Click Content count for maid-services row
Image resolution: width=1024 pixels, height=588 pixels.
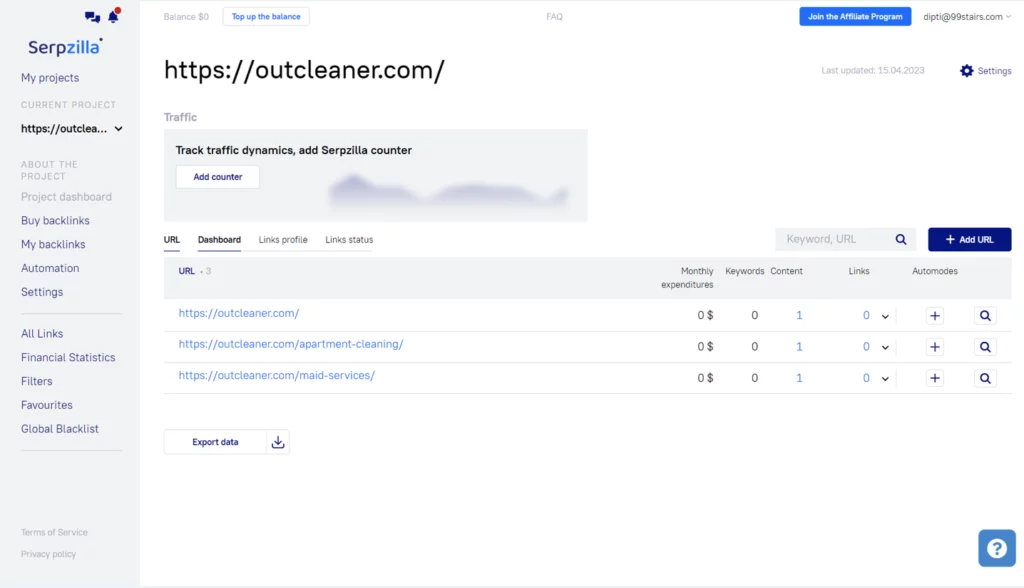tap(799, 378)
